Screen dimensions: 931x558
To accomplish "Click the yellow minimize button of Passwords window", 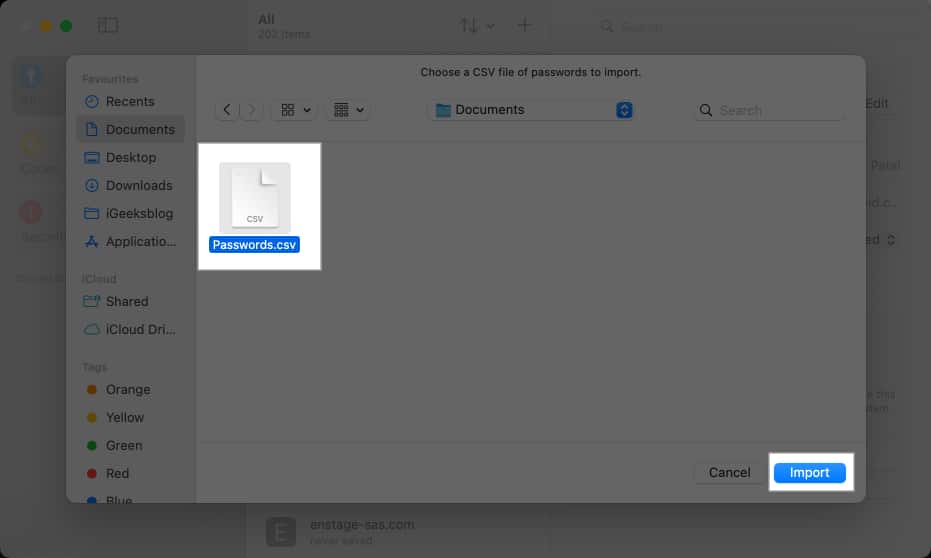I will [46, 26].
